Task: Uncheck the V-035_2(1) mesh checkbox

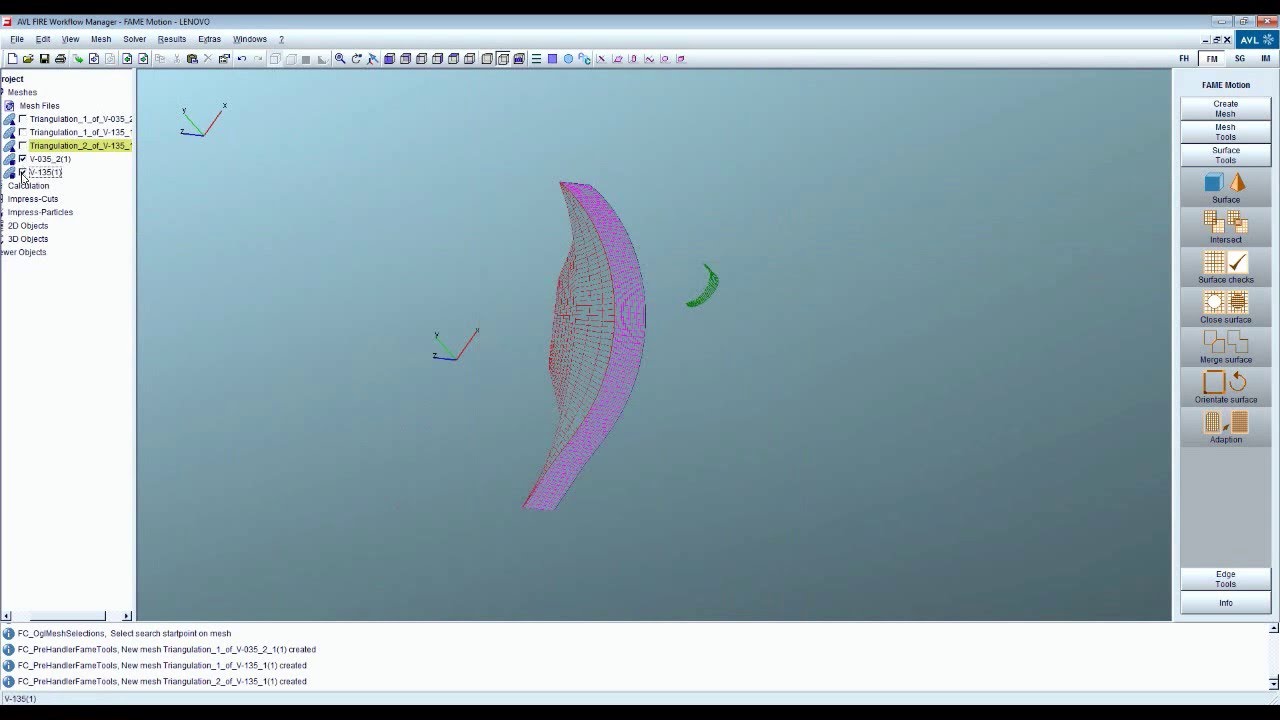Action: (x=23, y=159)
